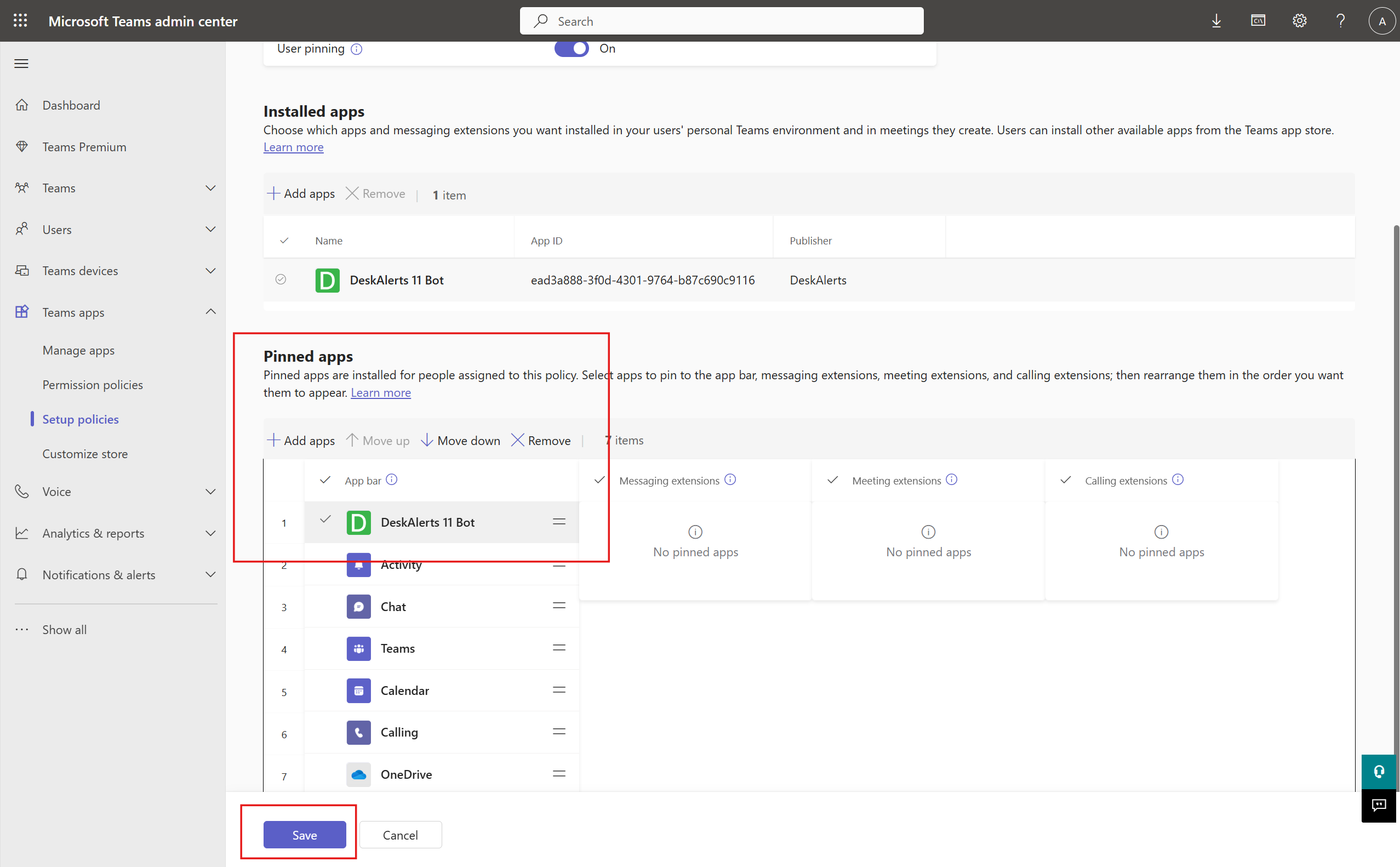1400x867 pixels.
Task: Open the settings gear icon
Action: tap(1300, 21)
